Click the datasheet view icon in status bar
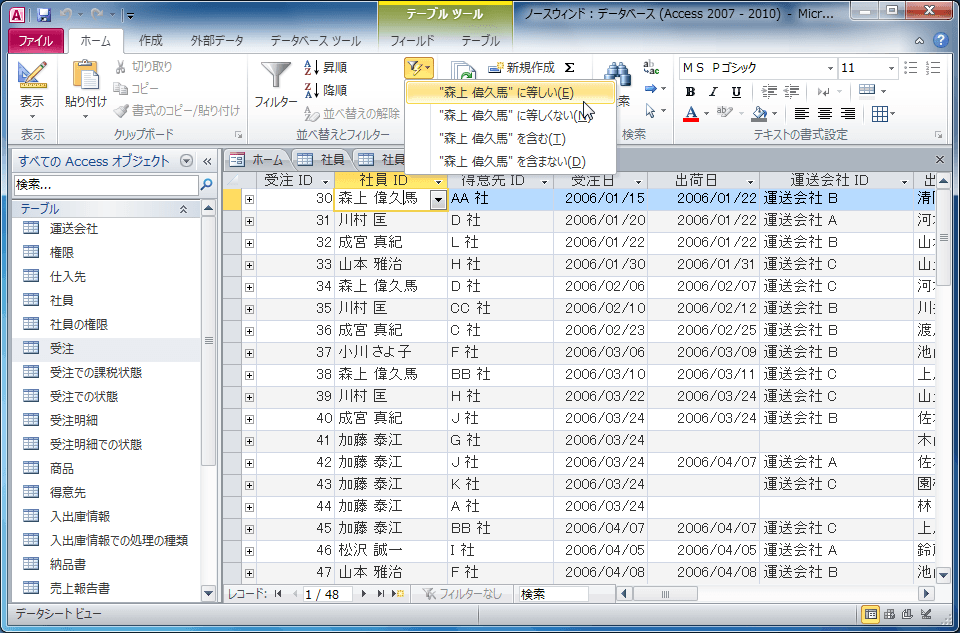Viewport: 960px width, 633px height. [870, 613]
